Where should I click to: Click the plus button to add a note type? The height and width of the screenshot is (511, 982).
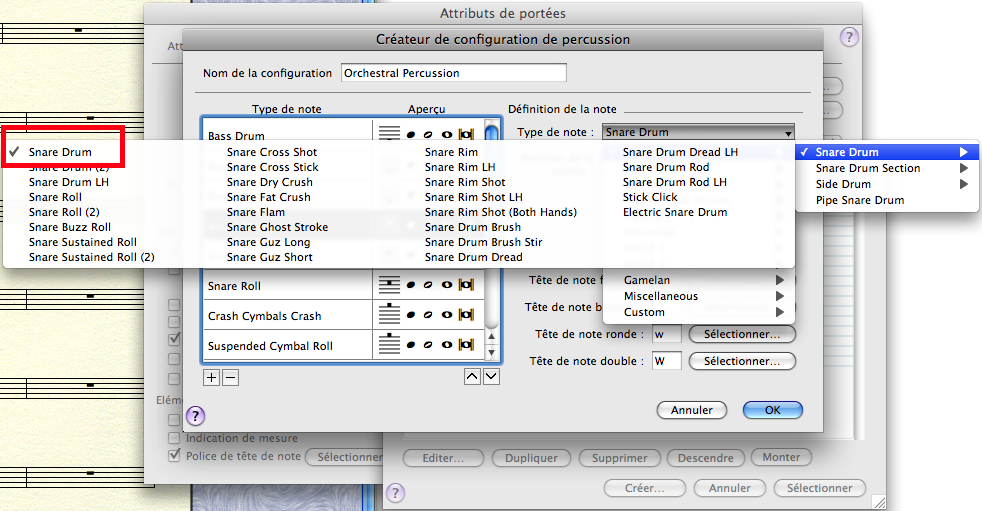click(211, 377)
